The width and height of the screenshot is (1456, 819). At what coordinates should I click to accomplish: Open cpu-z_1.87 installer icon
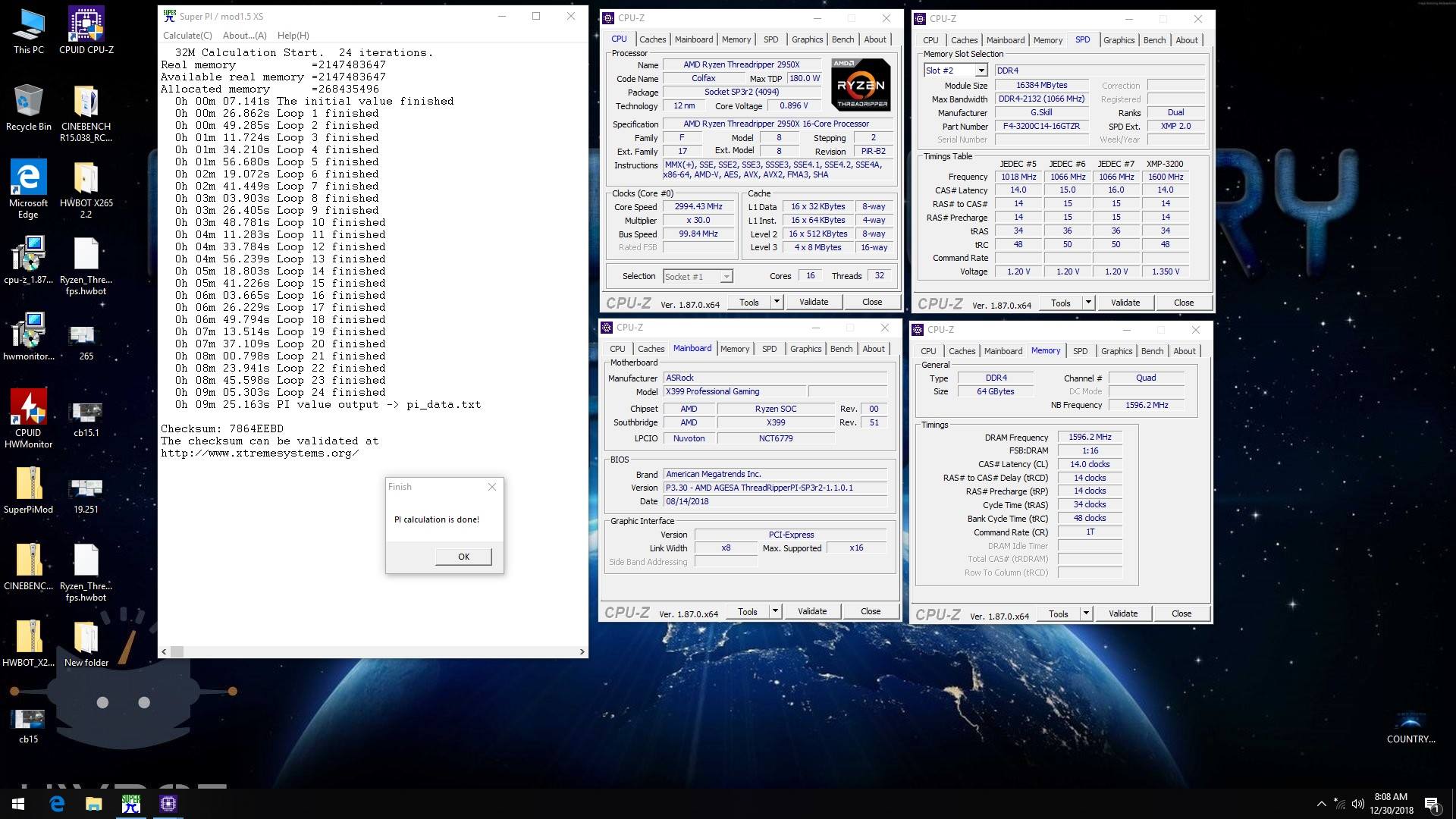click(29, 260)
